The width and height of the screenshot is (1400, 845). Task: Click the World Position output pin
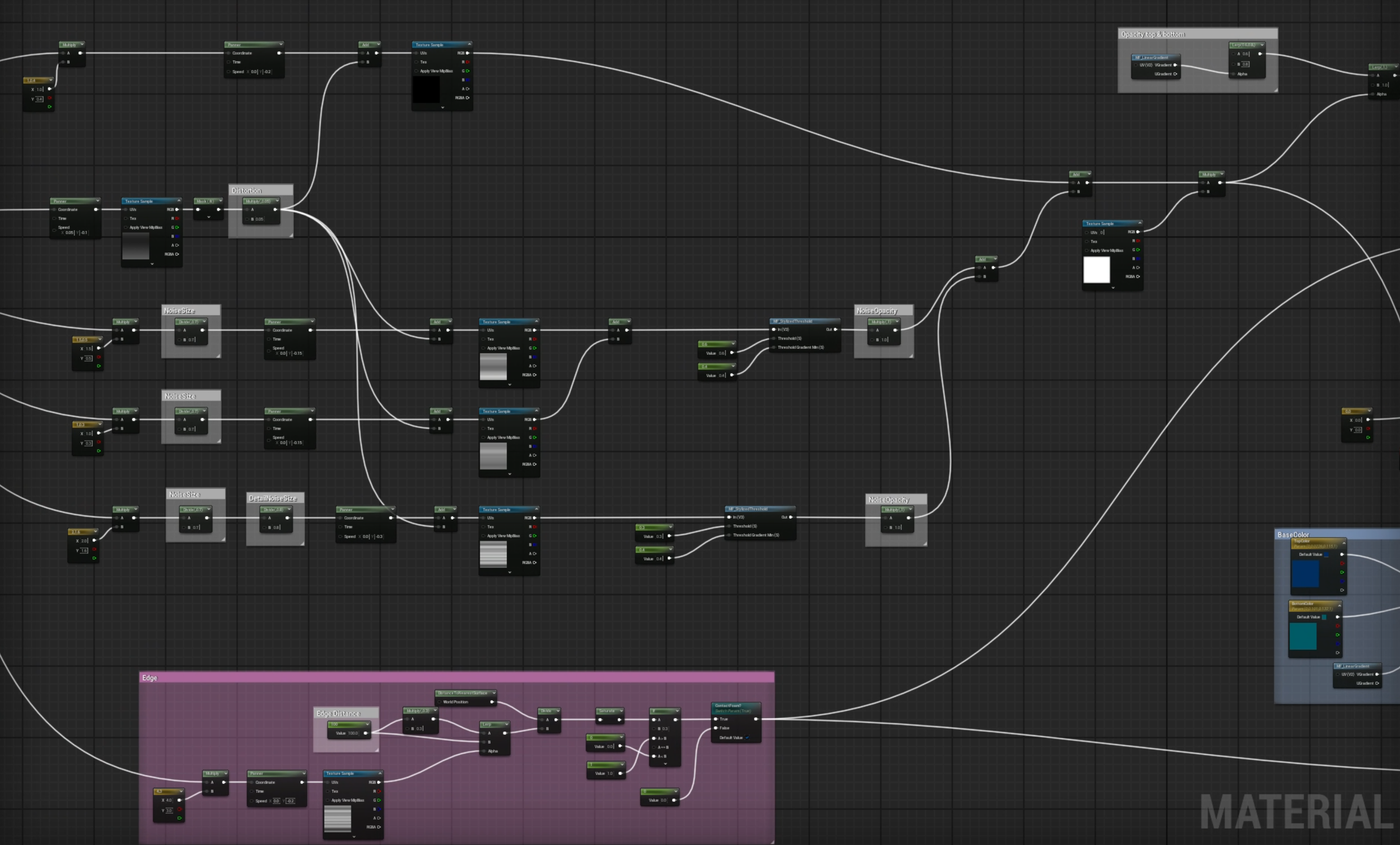[x=492, y=702]
